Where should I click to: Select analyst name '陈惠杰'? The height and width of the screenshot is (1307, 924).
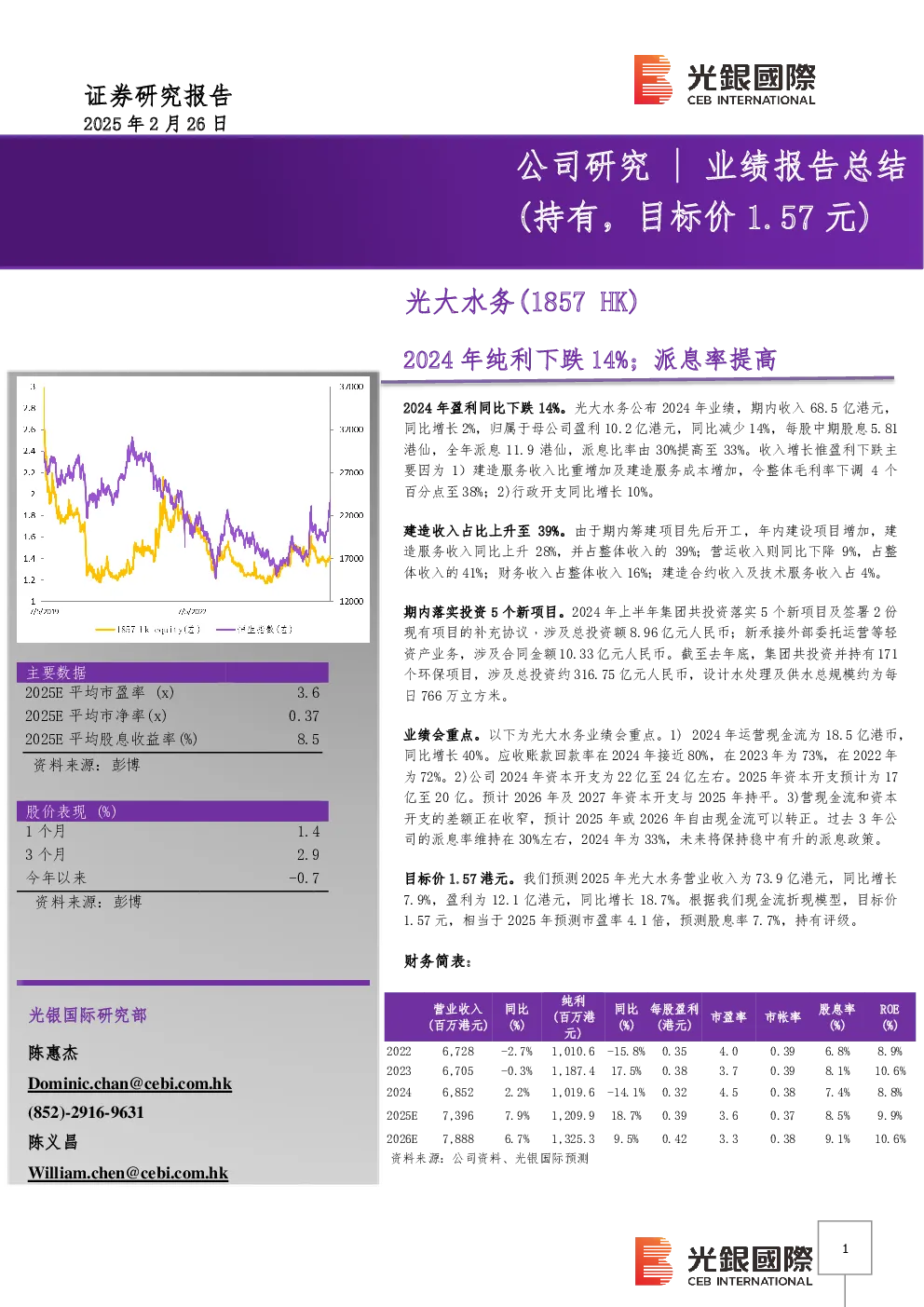point(53,1053)
